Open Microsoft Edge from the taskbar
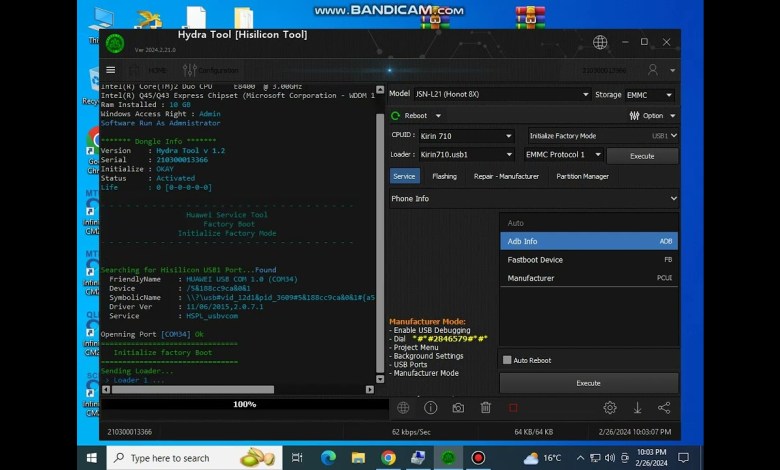The height and width of the screenshot is (470, 780). 328,458
